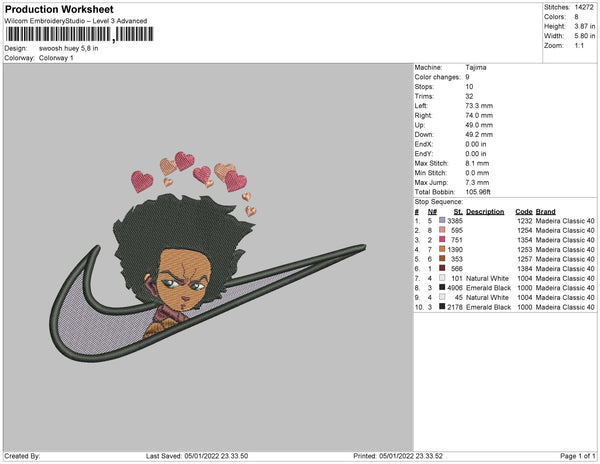The height and width of the screenshot is (464, 600).
Task: Click stitch count '4906' in row 8
Action: pos(455,288)
